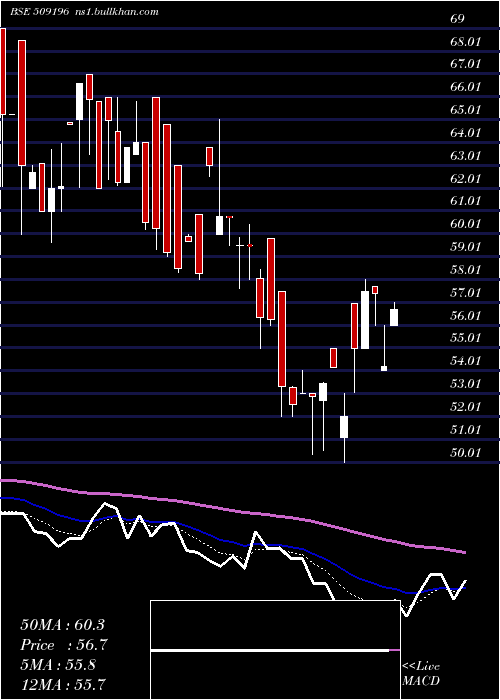This screenshot has height=700, width=500.
Task: Click the 54.01 price axis label
Action: coord(466,360)
